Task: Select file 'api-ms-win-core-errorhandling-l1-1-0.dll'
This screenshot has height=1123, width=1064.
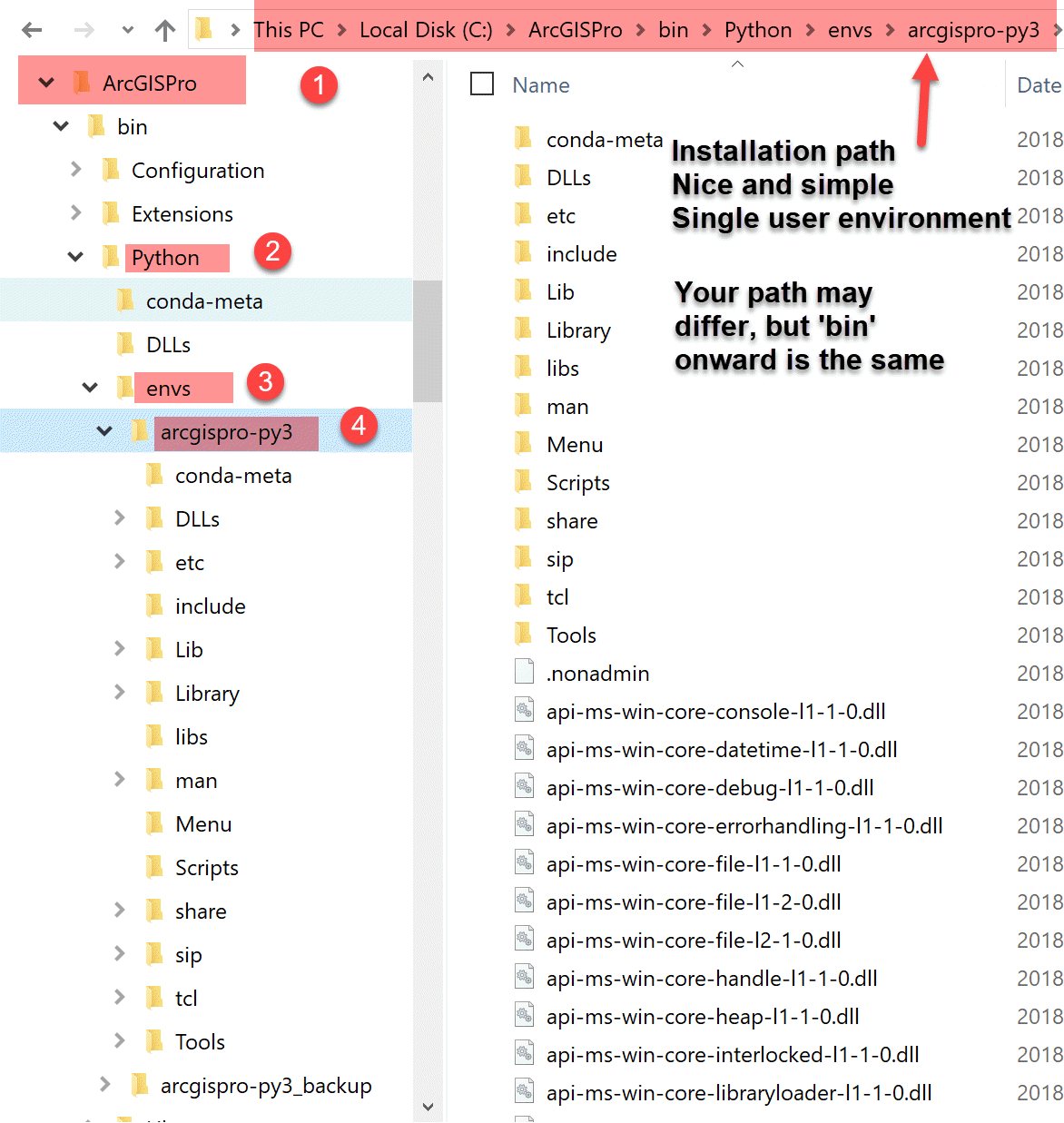Action: (744, 826)
